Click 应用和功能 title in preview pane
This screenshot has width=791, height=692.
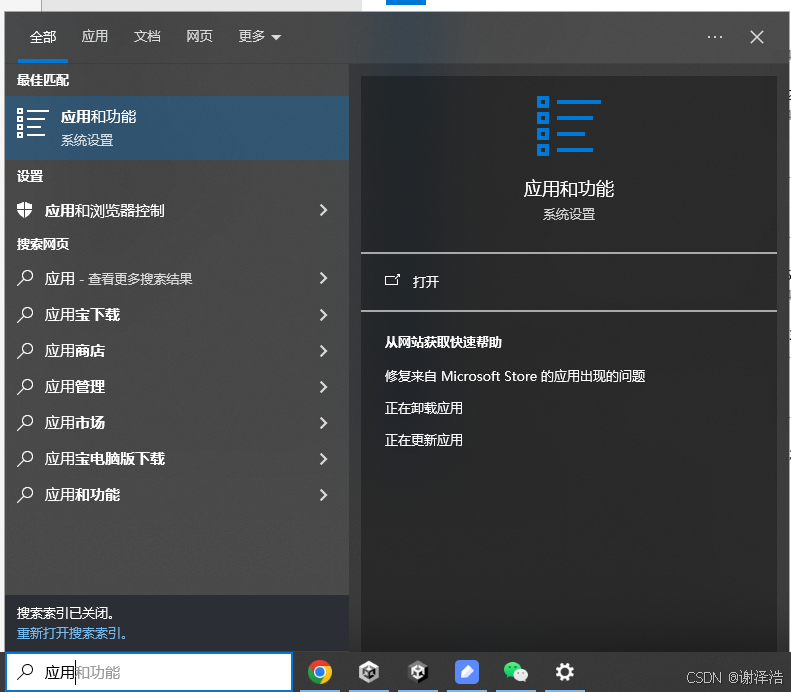coord(569,189)
